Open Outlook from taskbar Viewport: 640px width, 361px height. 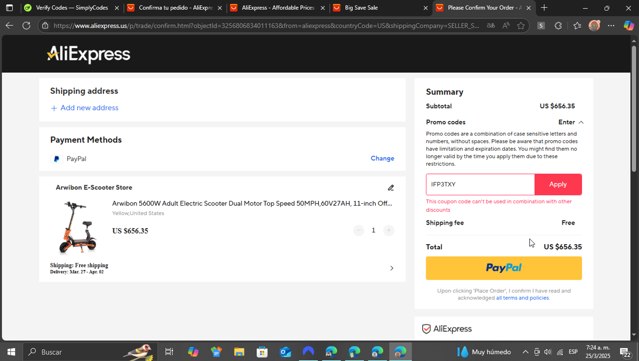point(285,352)
